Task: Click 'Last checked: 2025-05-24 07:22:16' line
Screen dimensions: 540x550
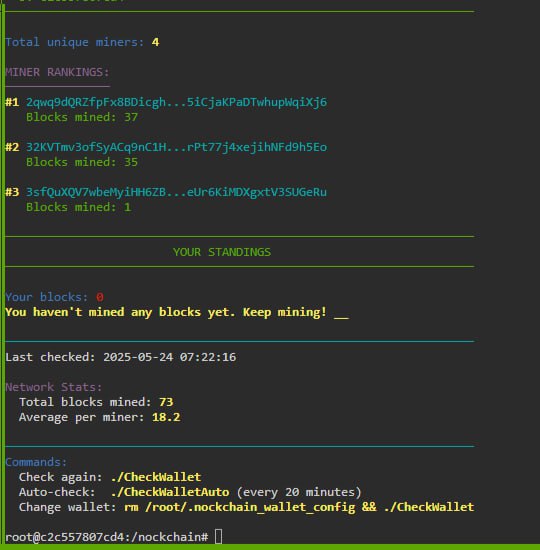Action: click(120, 357)
